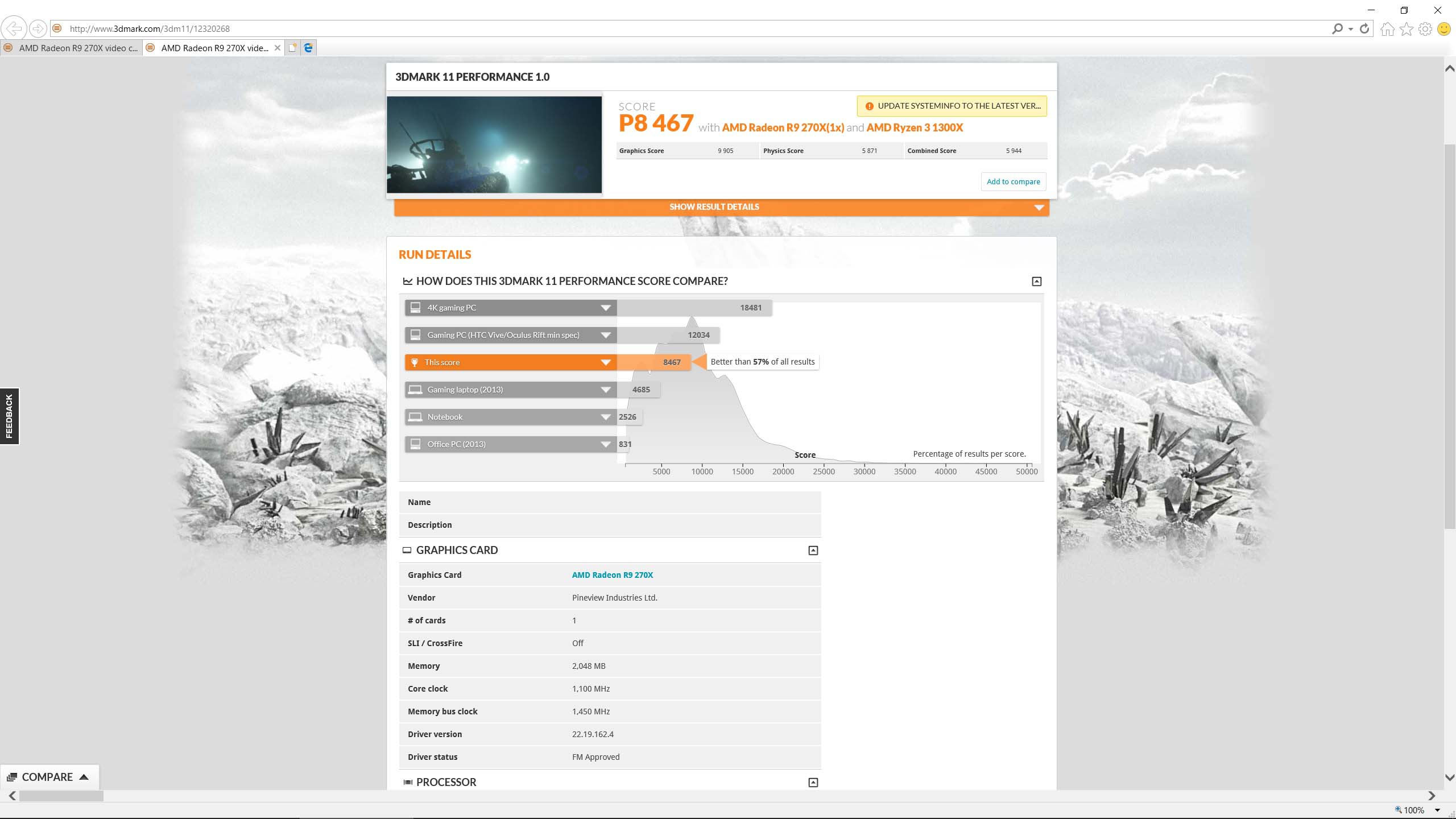Click the browser Back arrow button
This screenshot has width=1456, height=819.
pyautogui.click(x=14, y=28)
